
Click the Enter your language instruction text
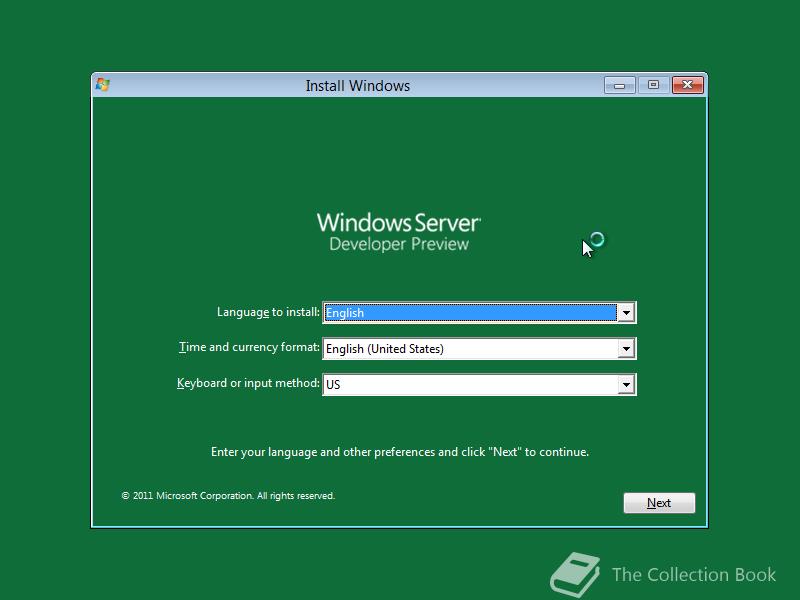(400, 452)
